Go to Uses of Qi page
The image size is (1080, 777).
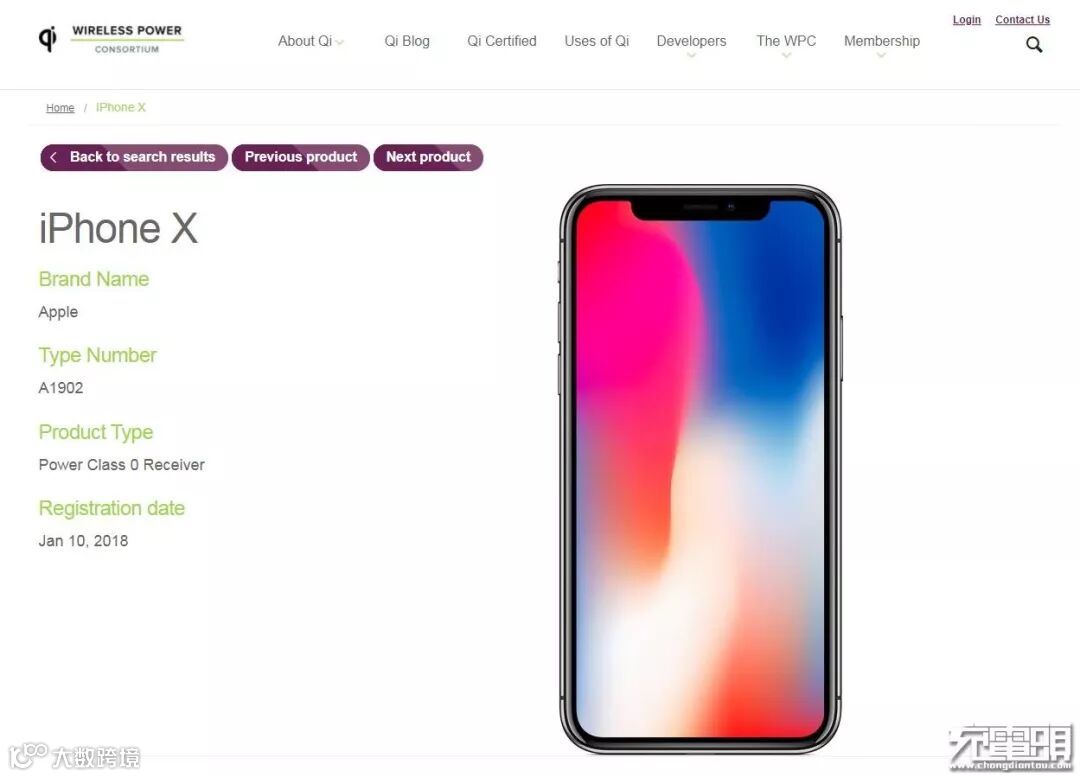pos(596,41)
